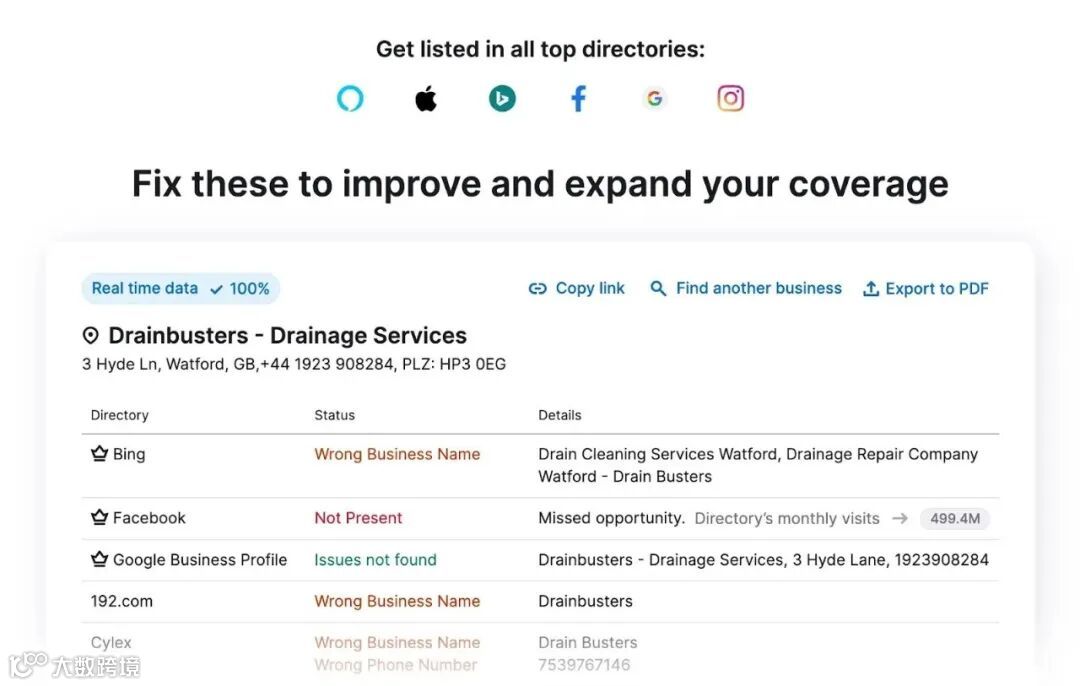
Task: Select the 192.com directory row
Action: 122,601
